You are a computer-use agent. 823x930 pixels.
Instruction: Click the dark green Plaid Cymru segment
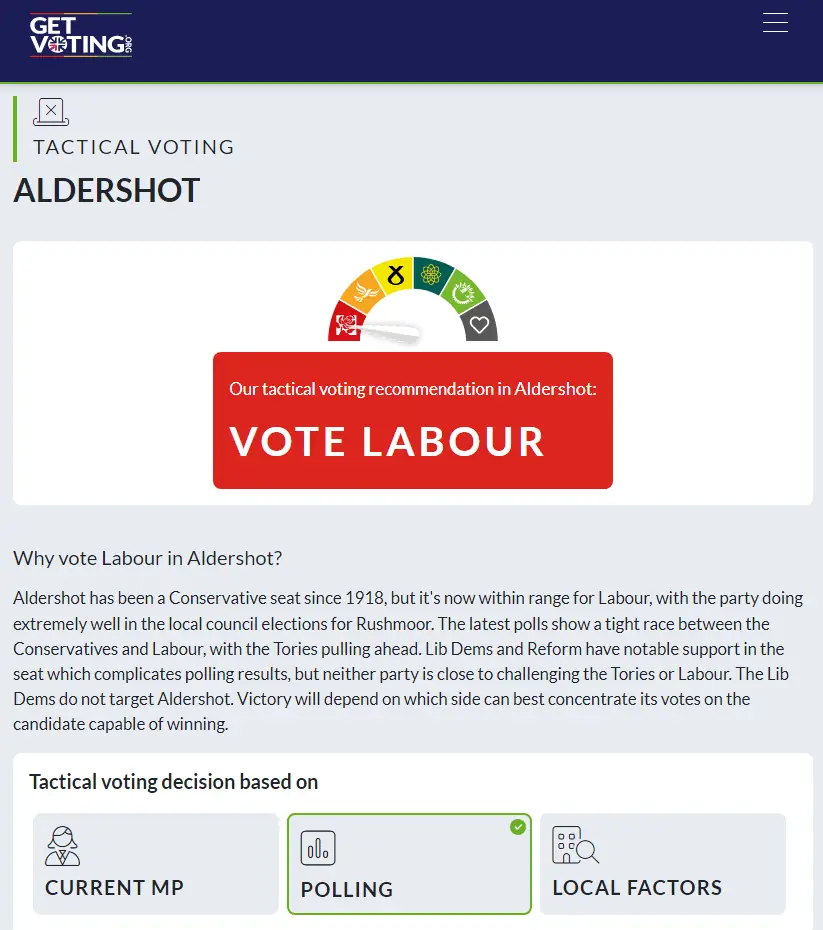[431, 274]
